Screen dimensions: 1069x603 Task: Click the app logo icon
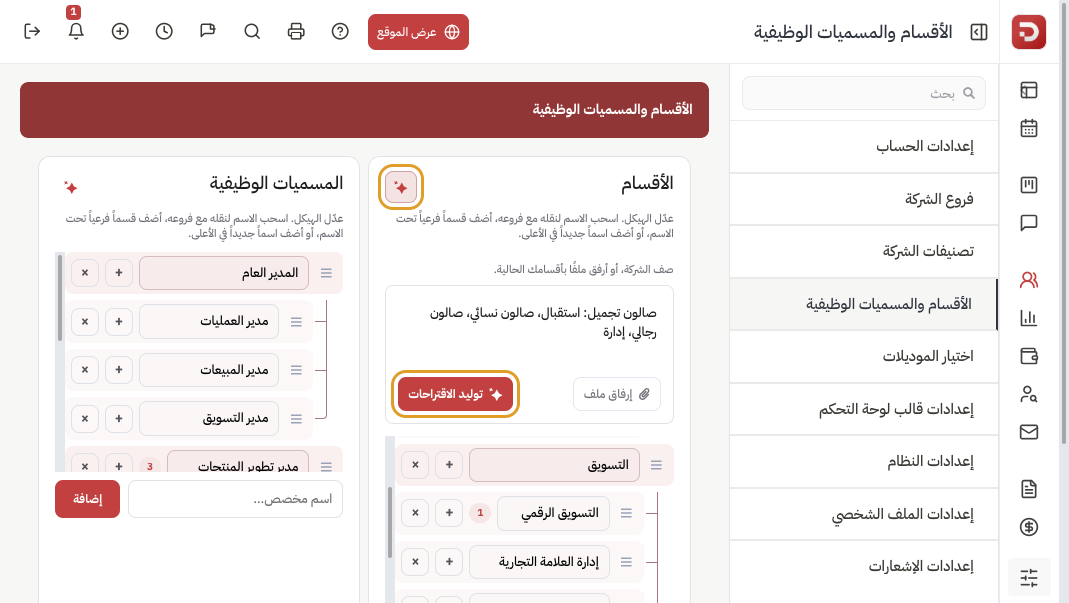[x=1028, y=32]
